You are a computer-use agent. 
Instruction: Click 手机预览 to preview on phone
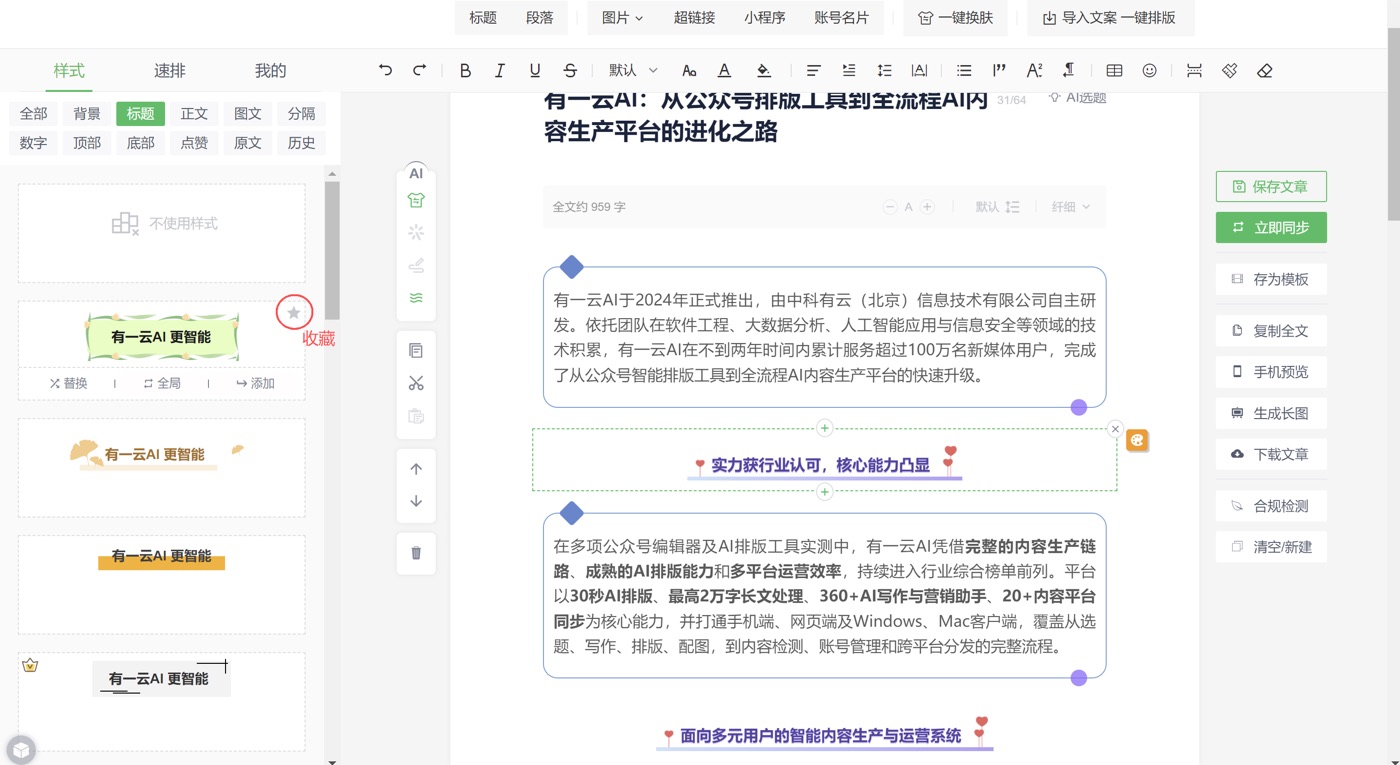[x=1271, y=372]
